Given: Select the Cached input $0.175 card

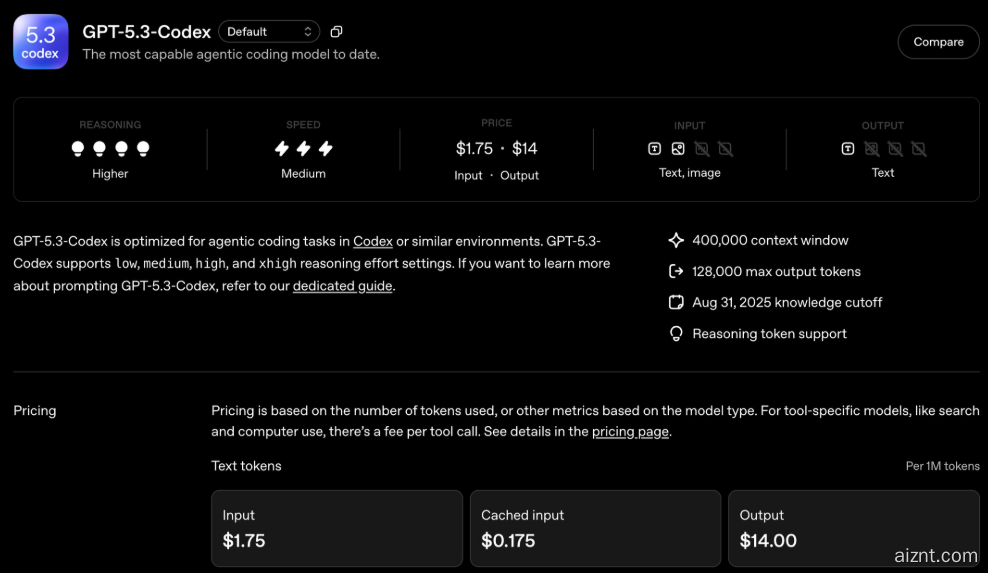Looking at the screenshot, I should click(595, 528).
